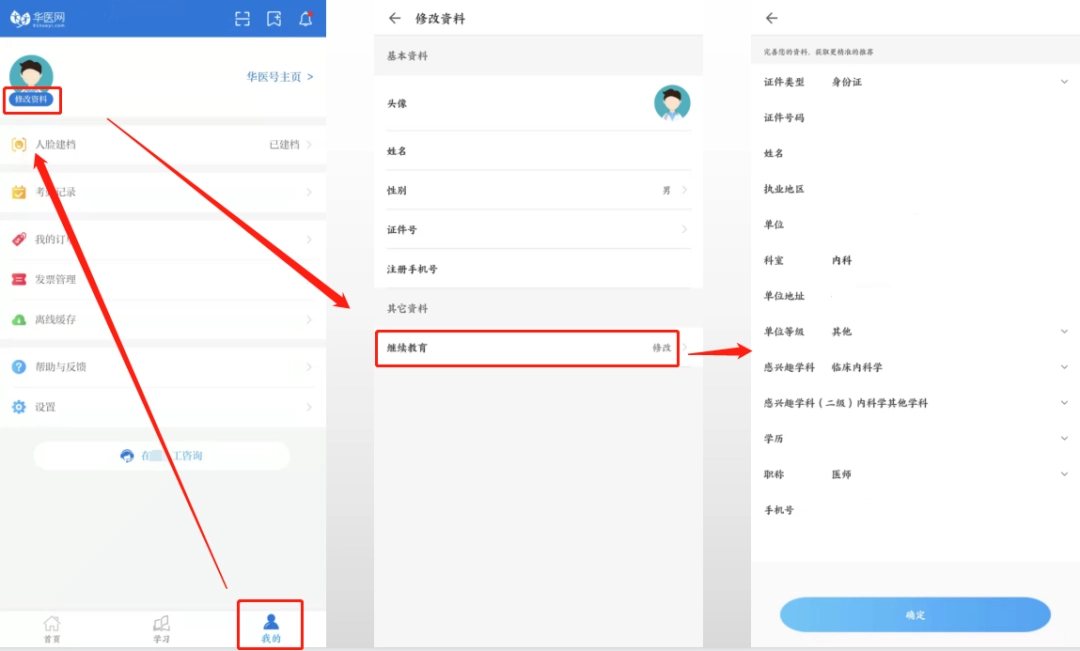The height and width of the screenshot is (651, 1080).
Task: Select the 我的 profile tab
Action: click(271, 628)
